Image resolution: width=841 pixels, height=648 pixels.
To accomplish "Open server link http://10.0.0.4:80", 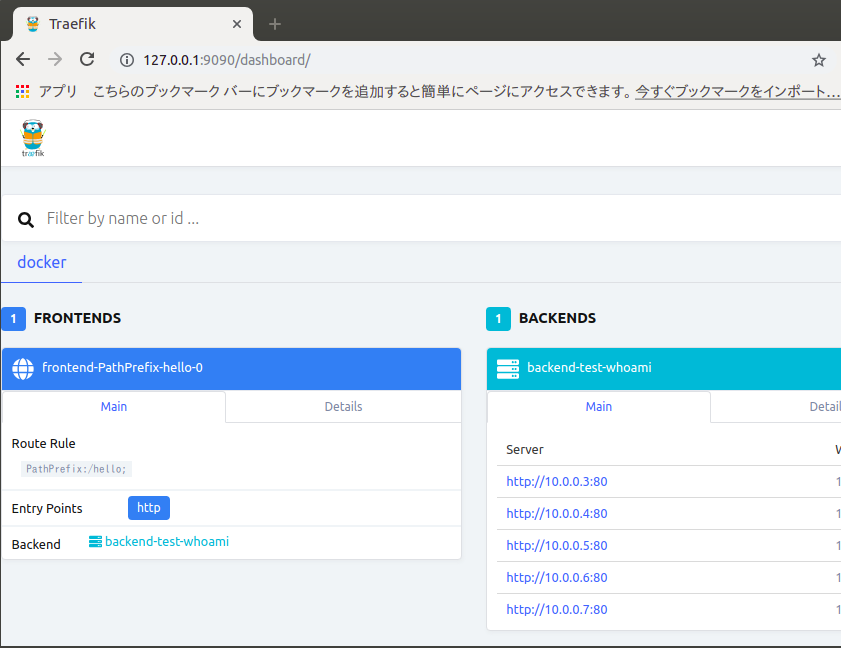I will 557,514.
